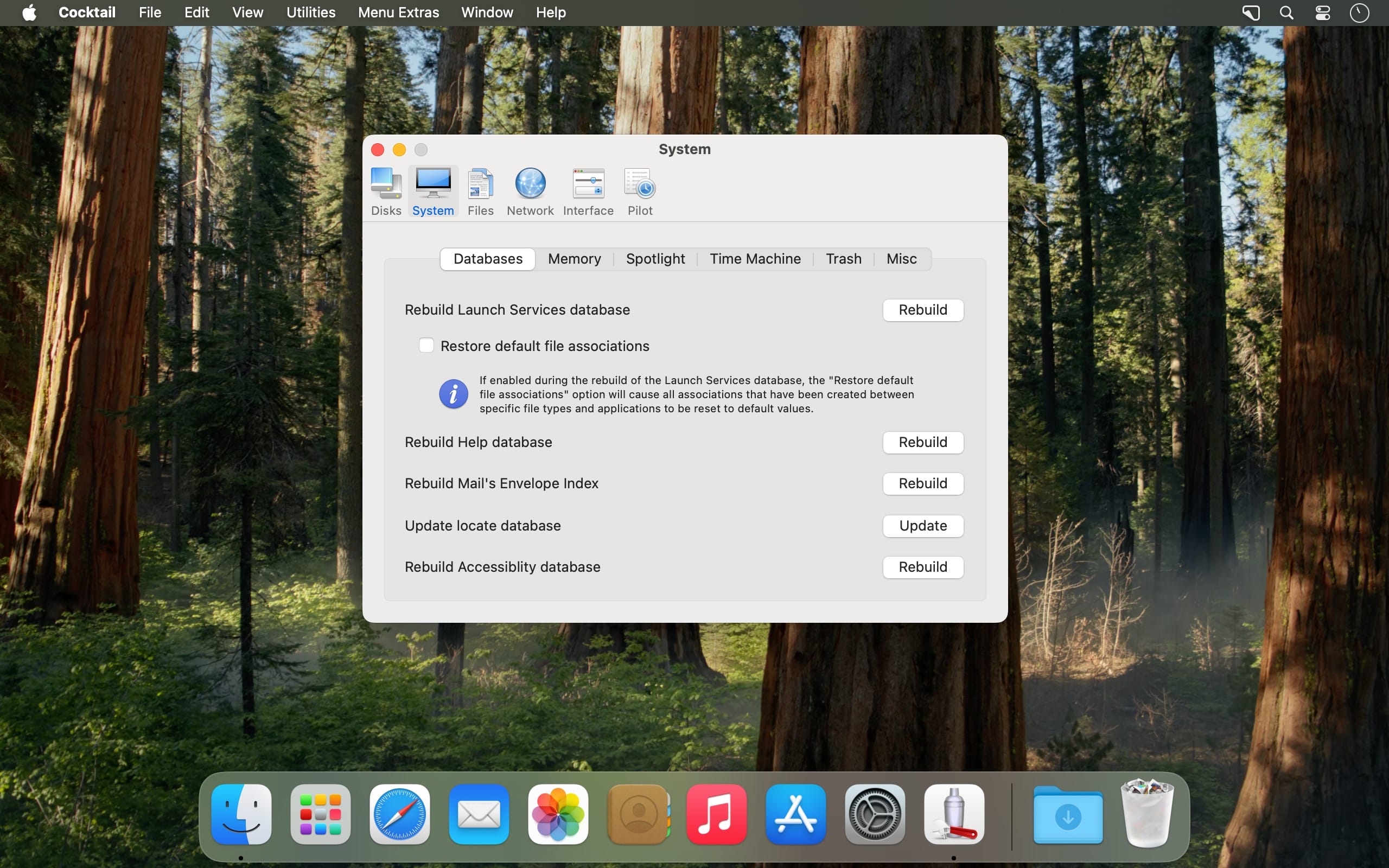
Task: Open the View menu
Action: (247, 12)
